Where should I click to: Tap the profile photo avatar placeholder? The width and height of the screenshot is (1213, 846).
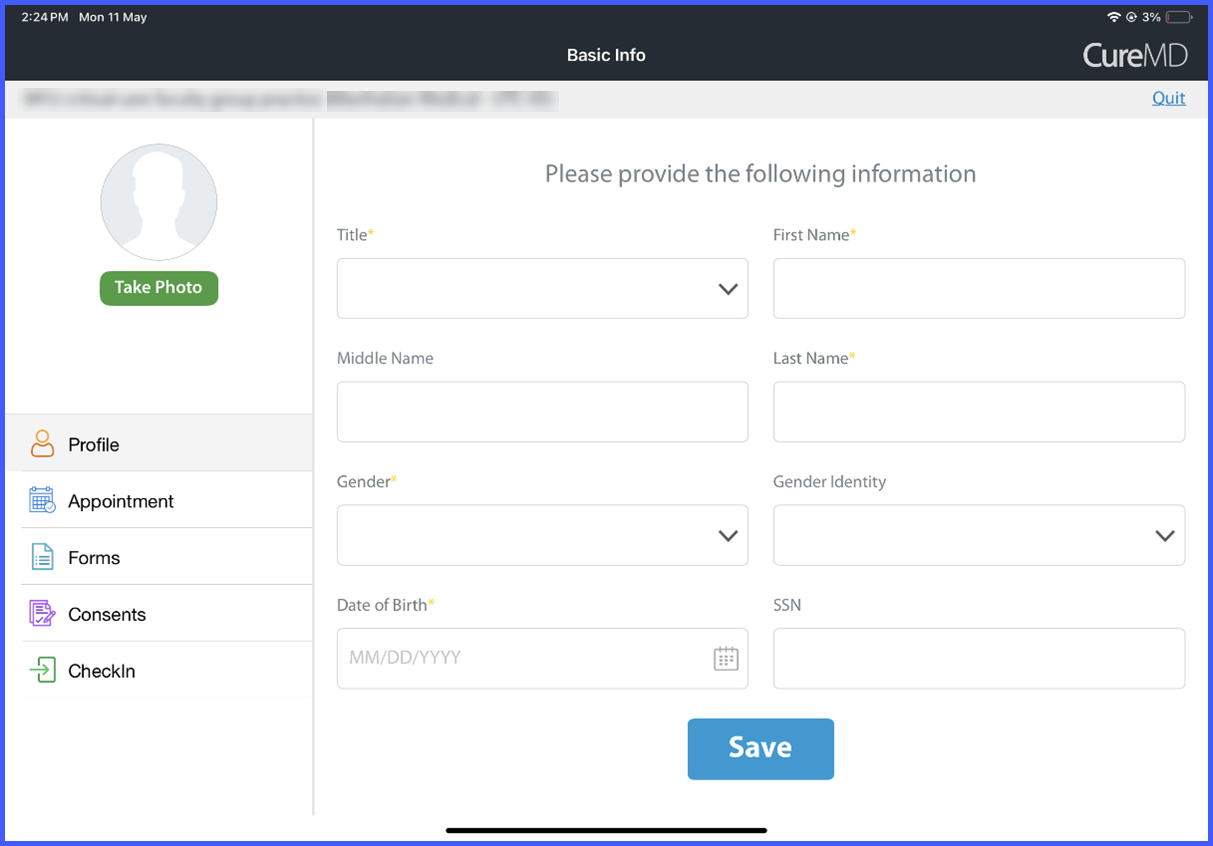tap(159, 203)
